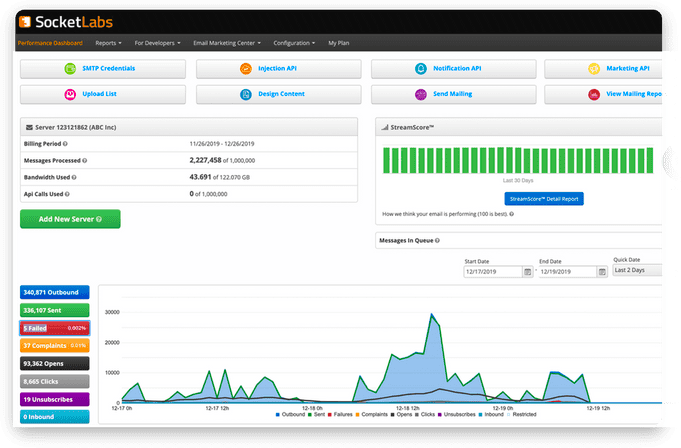
Task: Toggle the Opens legend entry
Action: [401, 415]
